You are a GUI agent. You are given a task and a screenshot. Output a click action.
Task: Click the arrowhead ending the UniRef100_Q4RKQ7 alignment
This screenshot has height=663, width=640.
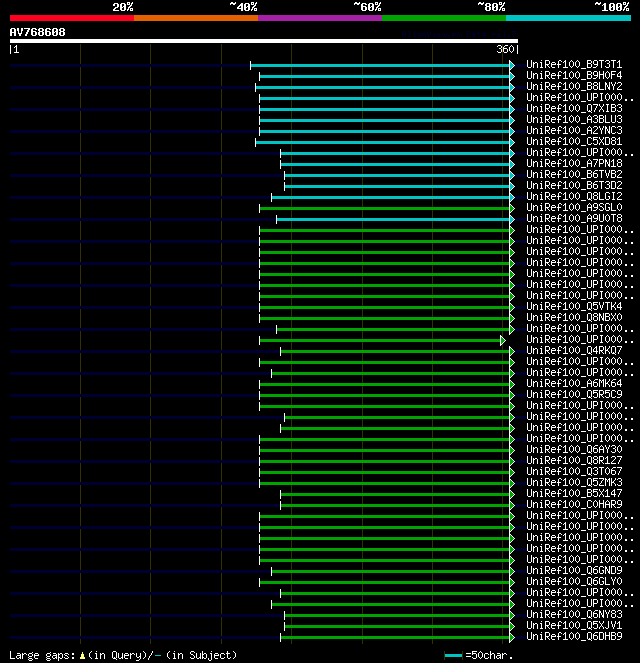[512, 351]
